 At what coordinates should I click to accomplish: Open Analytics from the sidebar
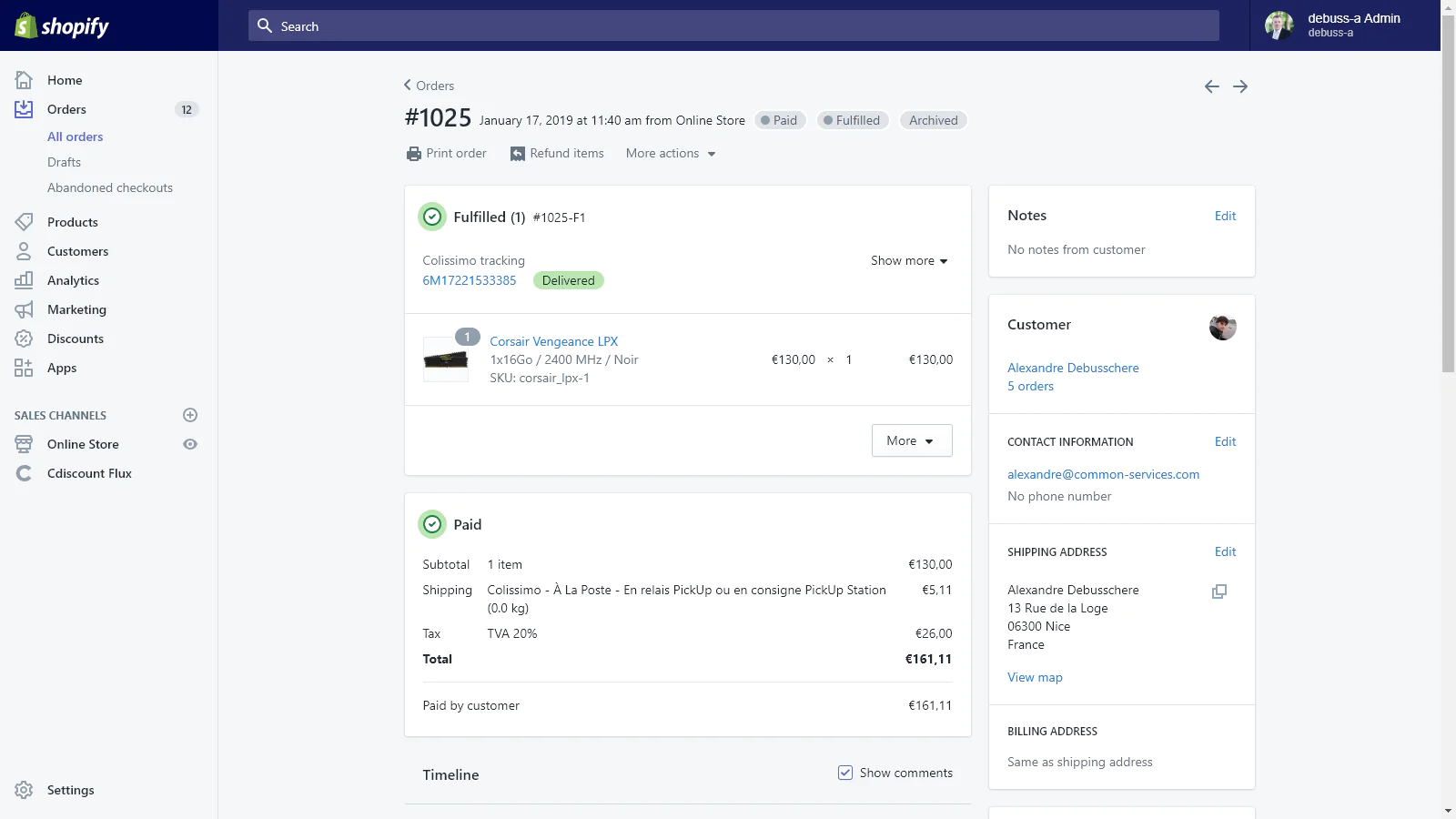click(x=73, y=280)
